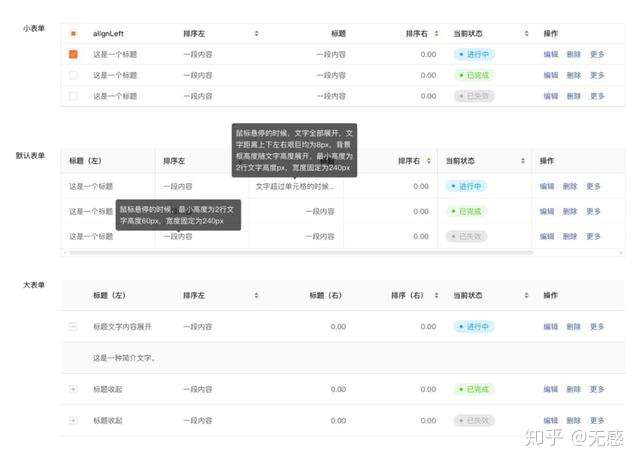Sort by 排序右 in the 默认表单 table

pyautogui.click(x=429, y=161)
